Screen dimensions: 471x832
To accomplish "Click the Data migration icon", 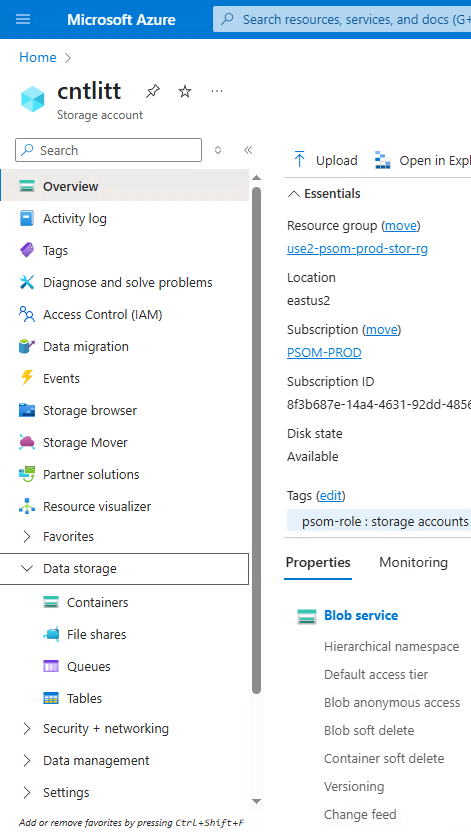I will [x=27, y=346].
